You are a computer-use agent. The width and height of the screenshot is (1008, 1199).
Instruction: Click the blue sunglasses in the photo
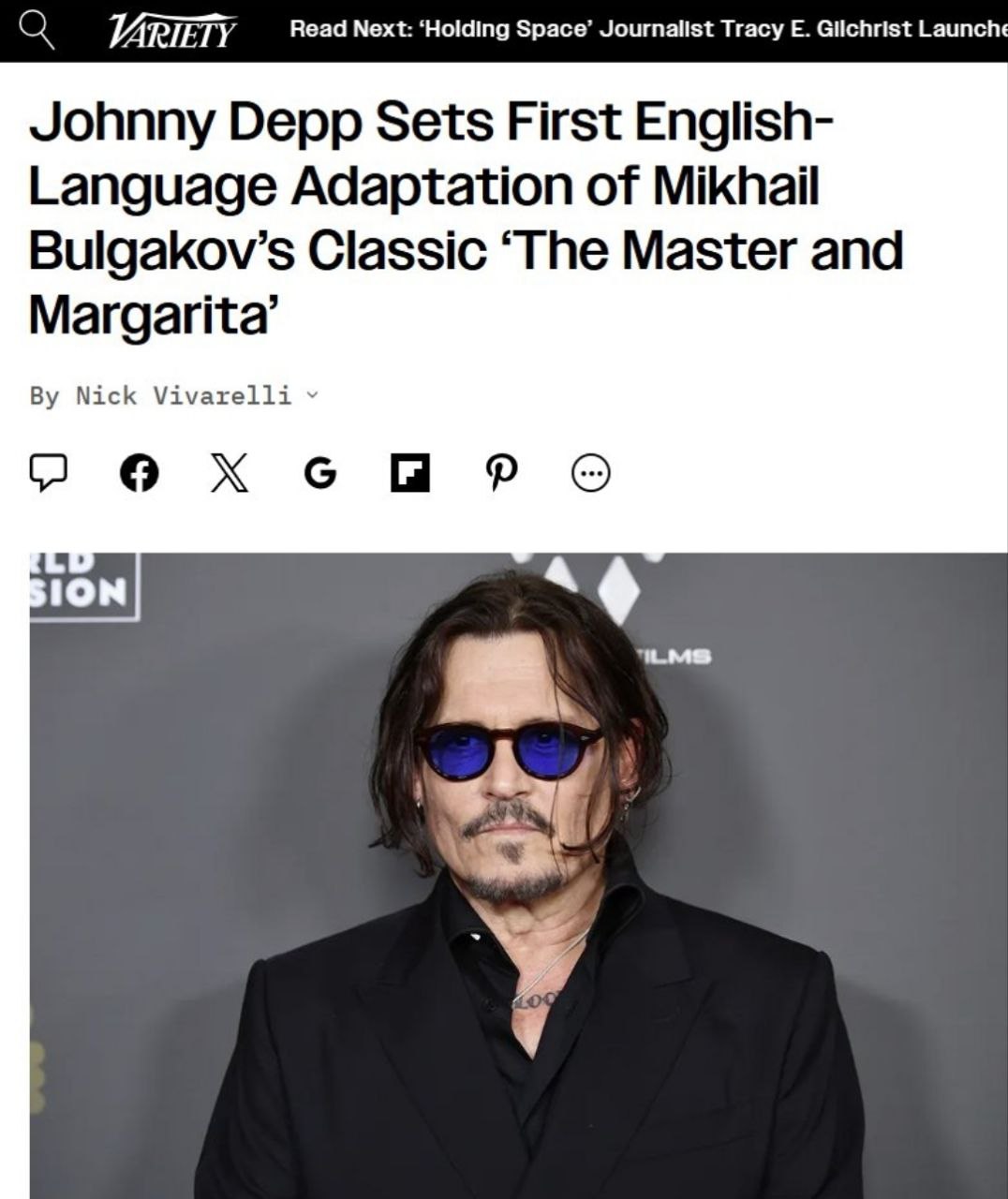[508, 749]
